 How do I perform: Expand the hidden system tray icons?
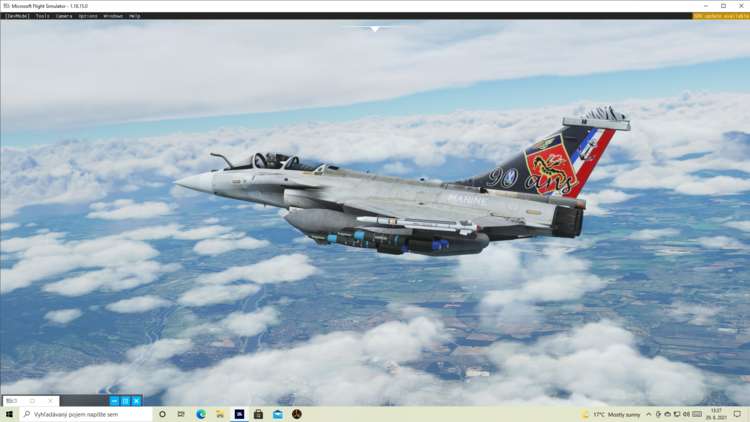click(x=648, y=414)
